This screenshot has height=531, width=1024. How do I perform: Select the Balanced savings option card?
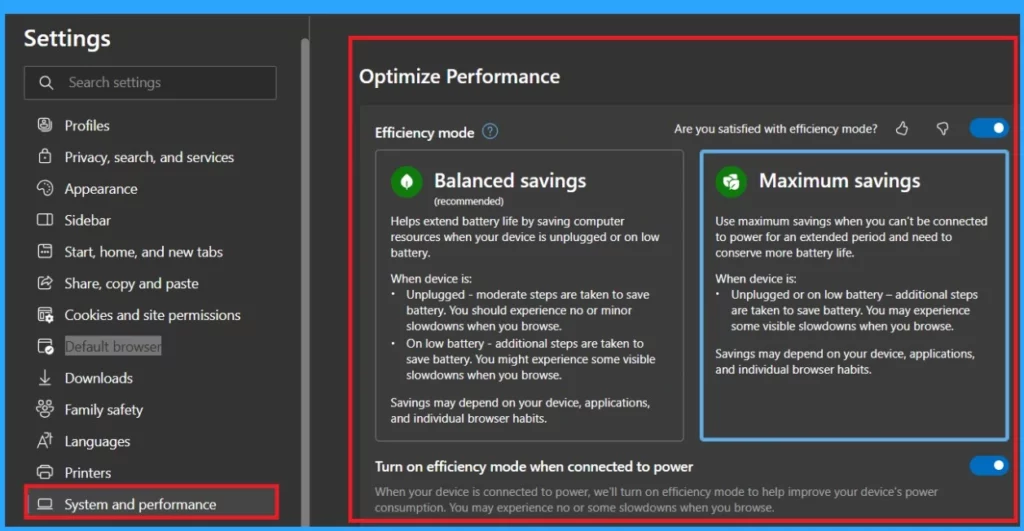529,295
